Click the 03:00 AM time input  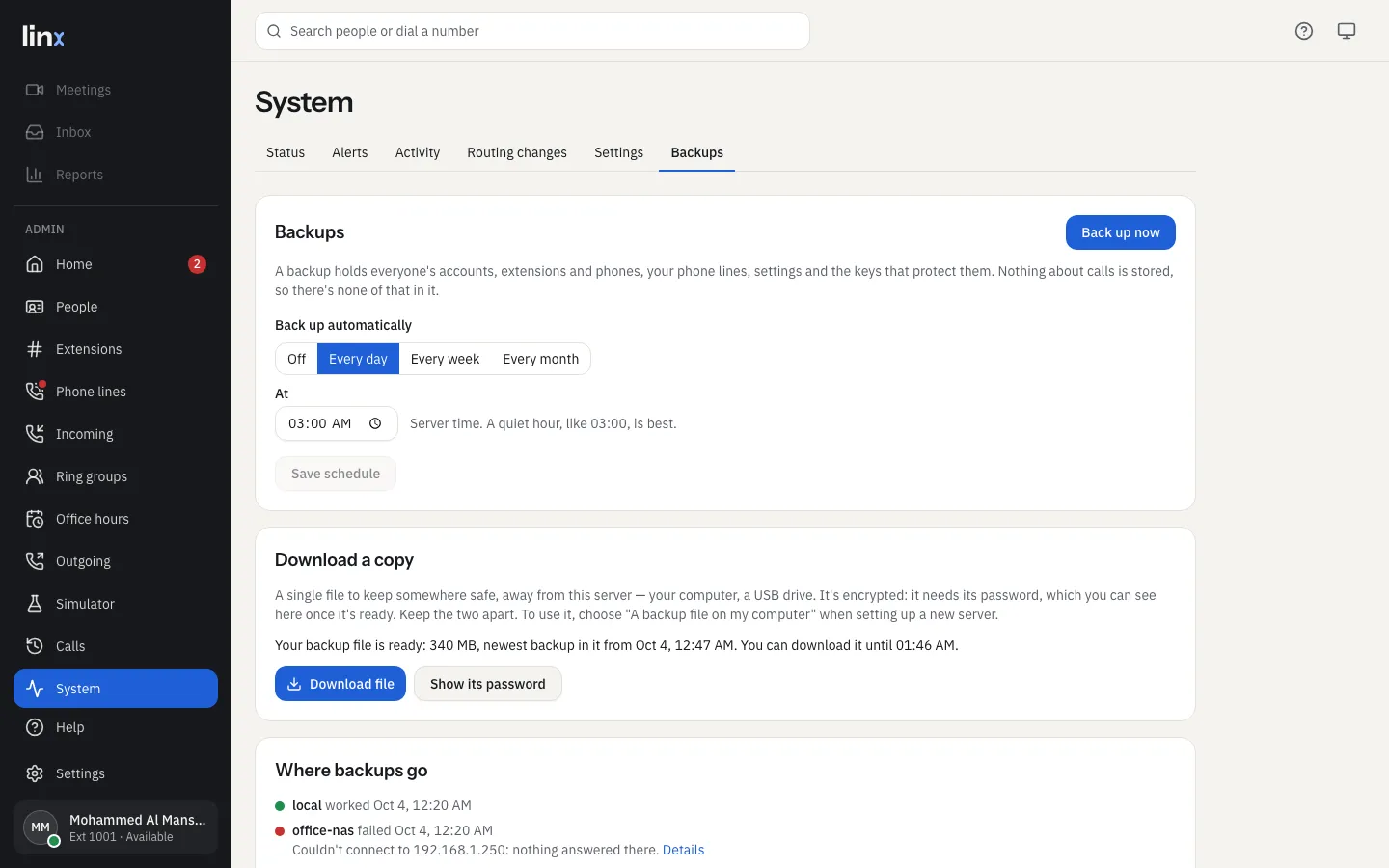[337, 423]
